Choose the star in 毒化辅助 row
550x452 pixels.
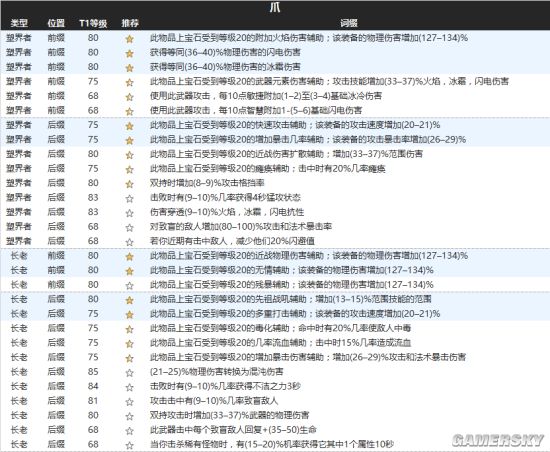(129, 329)
